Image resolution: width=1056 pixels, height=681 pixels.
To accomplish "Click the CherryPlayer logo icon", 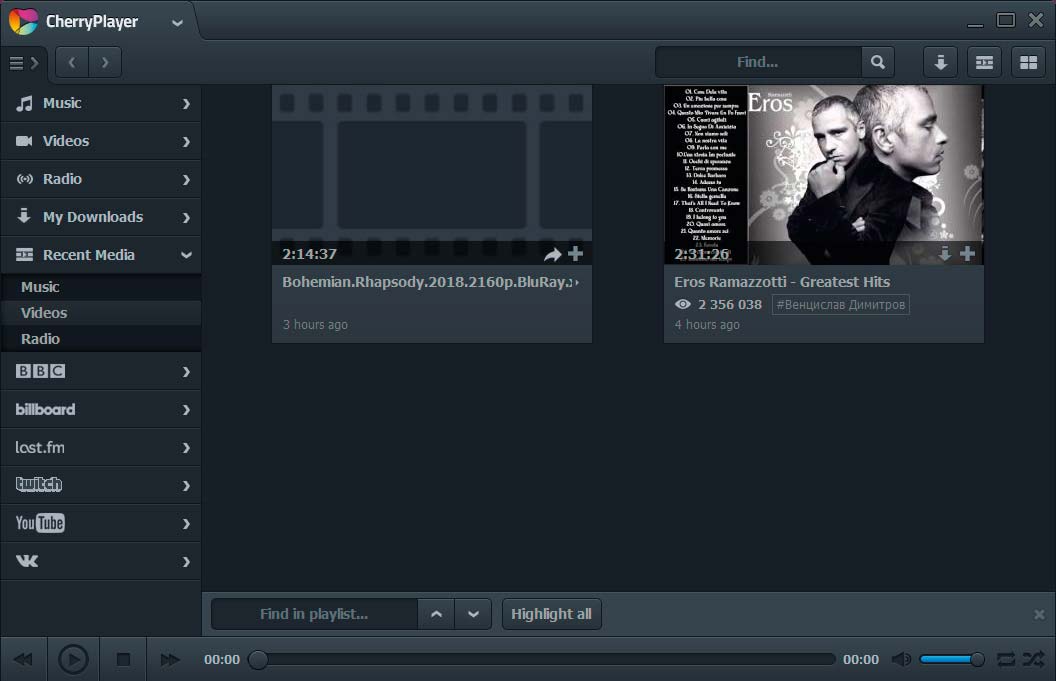I will 23,22.
